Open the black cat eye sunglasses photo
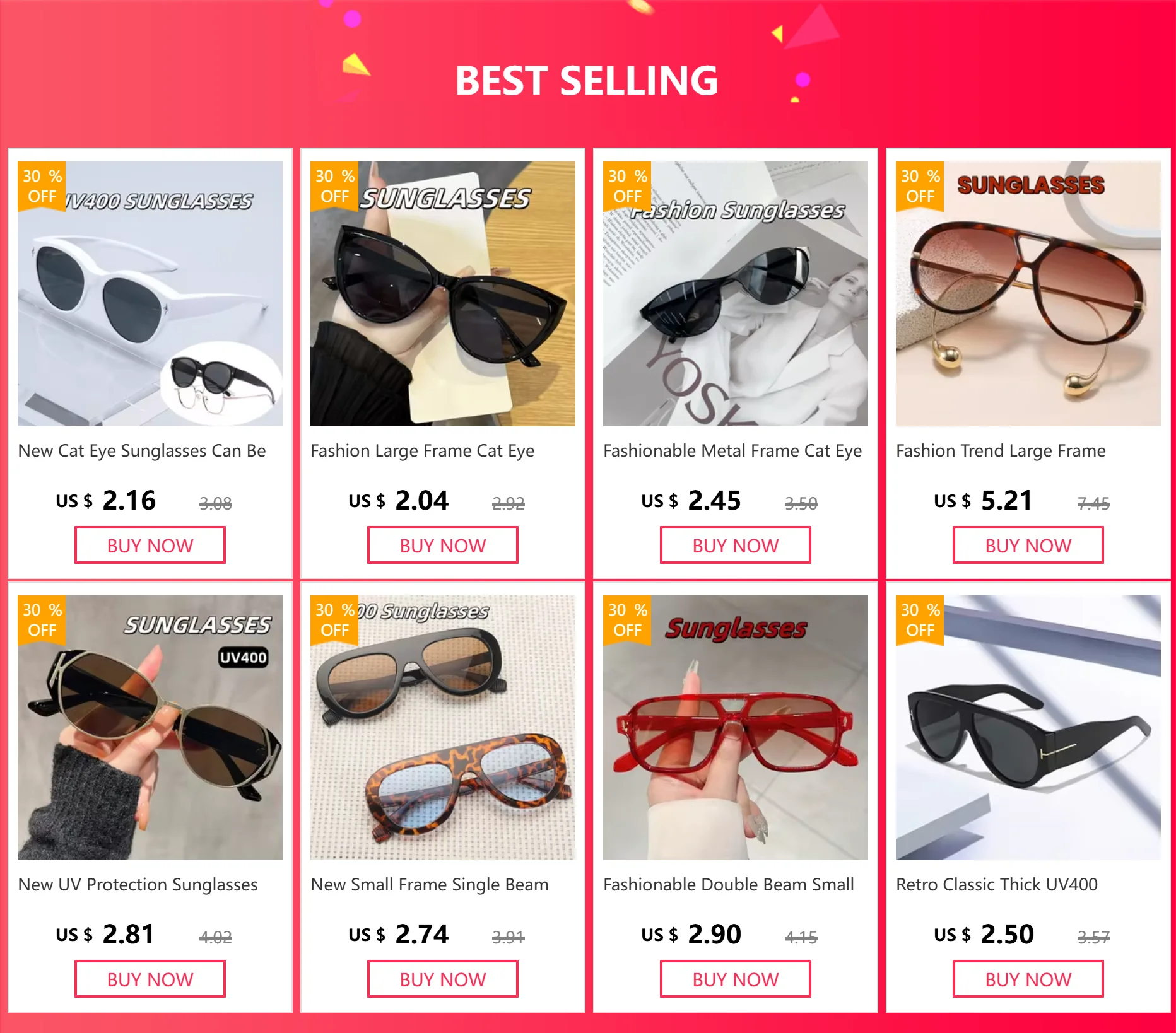 (443, 294)
